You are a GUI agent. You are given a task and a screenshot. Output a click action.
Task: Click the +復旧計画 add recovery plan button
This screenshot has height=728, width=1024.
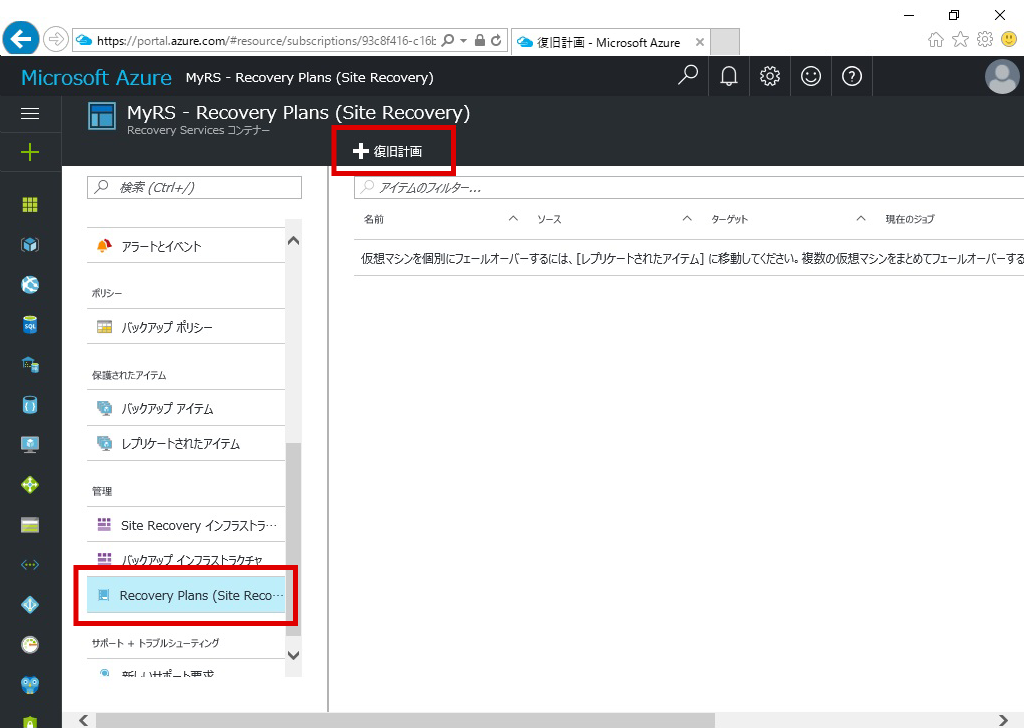388,151
